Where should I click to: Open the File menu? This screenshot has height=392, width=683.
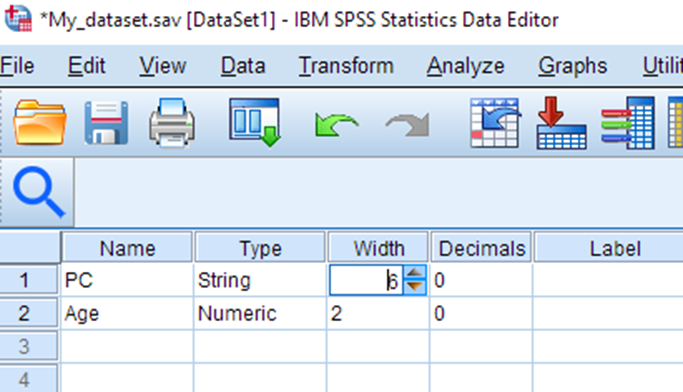[17, 66]
